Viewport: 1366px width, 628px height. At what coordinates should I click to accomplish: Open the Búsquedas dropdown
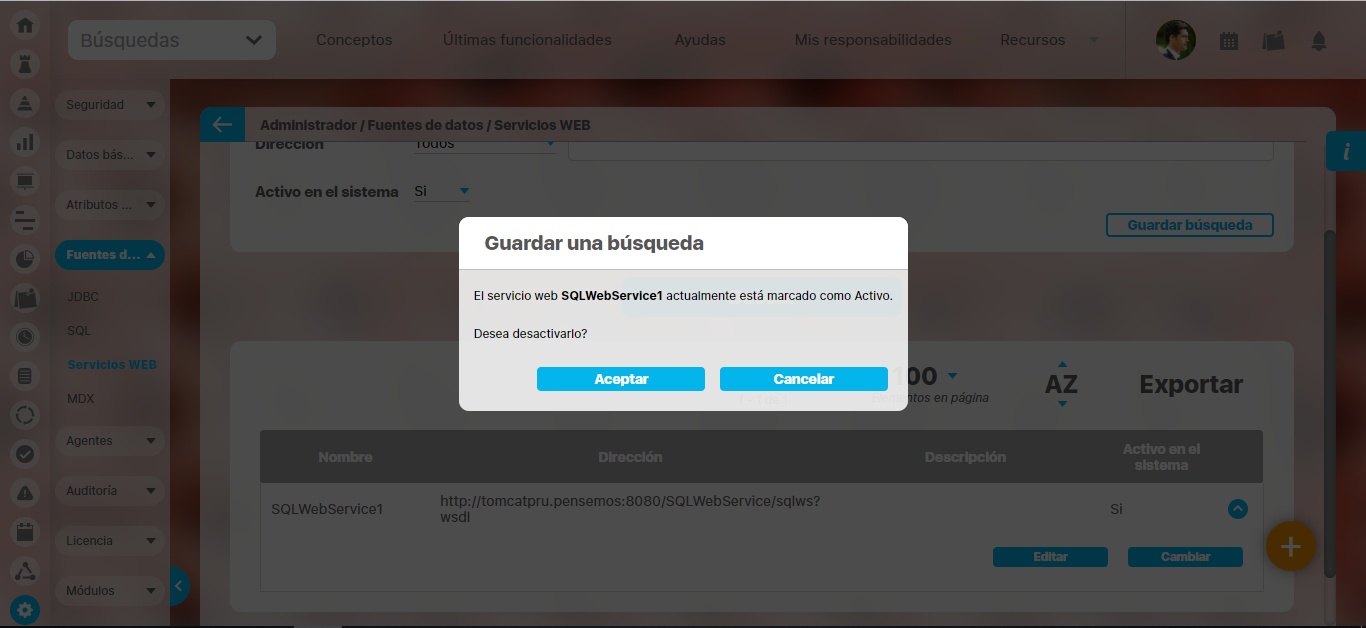tap(172, 41)
